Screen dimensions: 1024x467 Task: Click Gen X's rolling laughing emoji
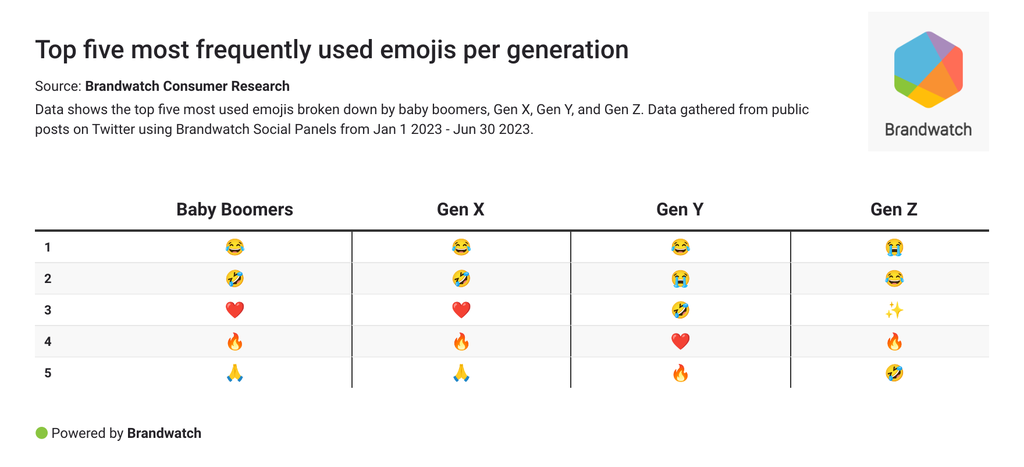[461, 279]
